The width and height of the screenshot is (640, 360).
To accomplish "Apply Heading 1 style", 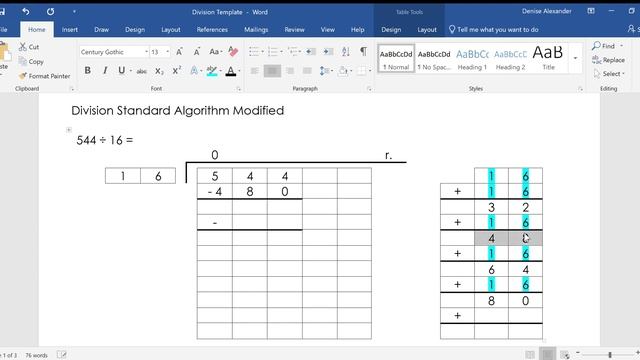I will click(x=472, y=59).
